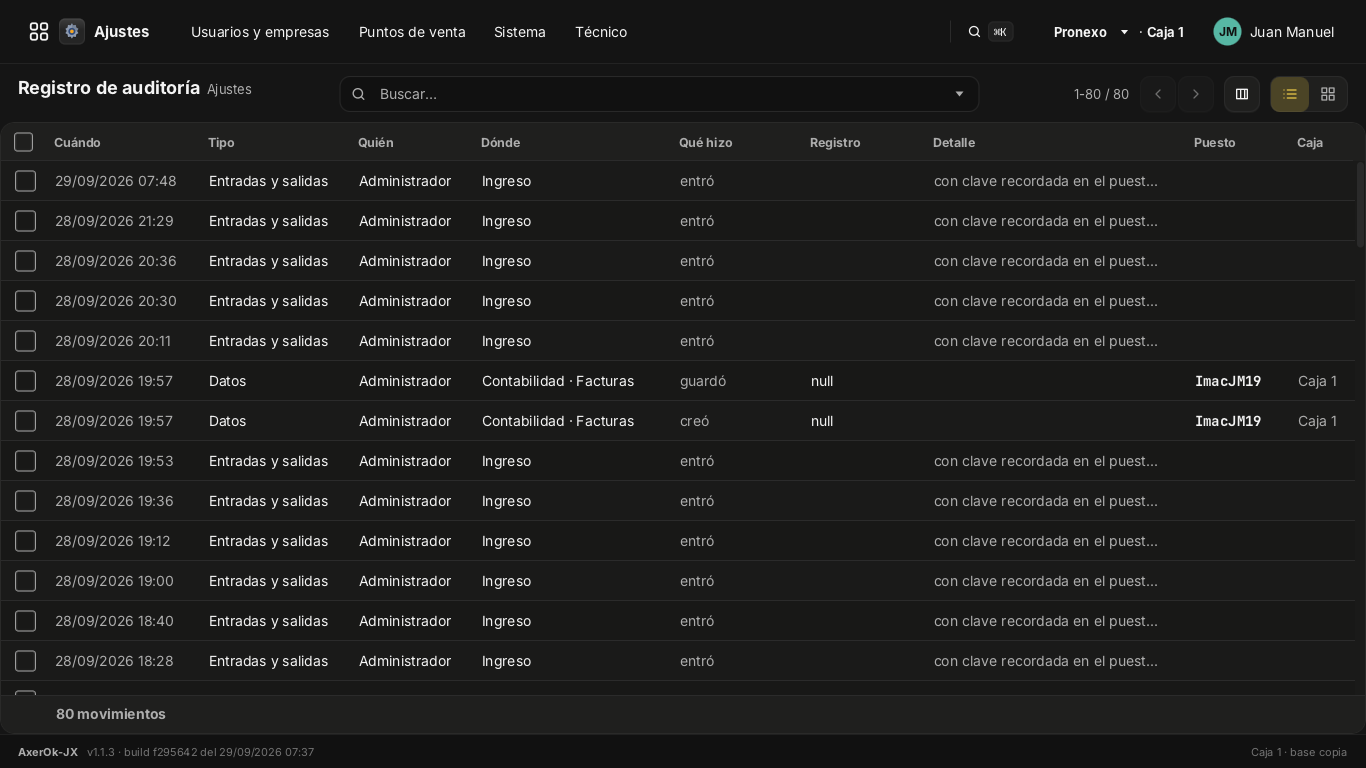Go to previous page arrow

click(1158, 94)
